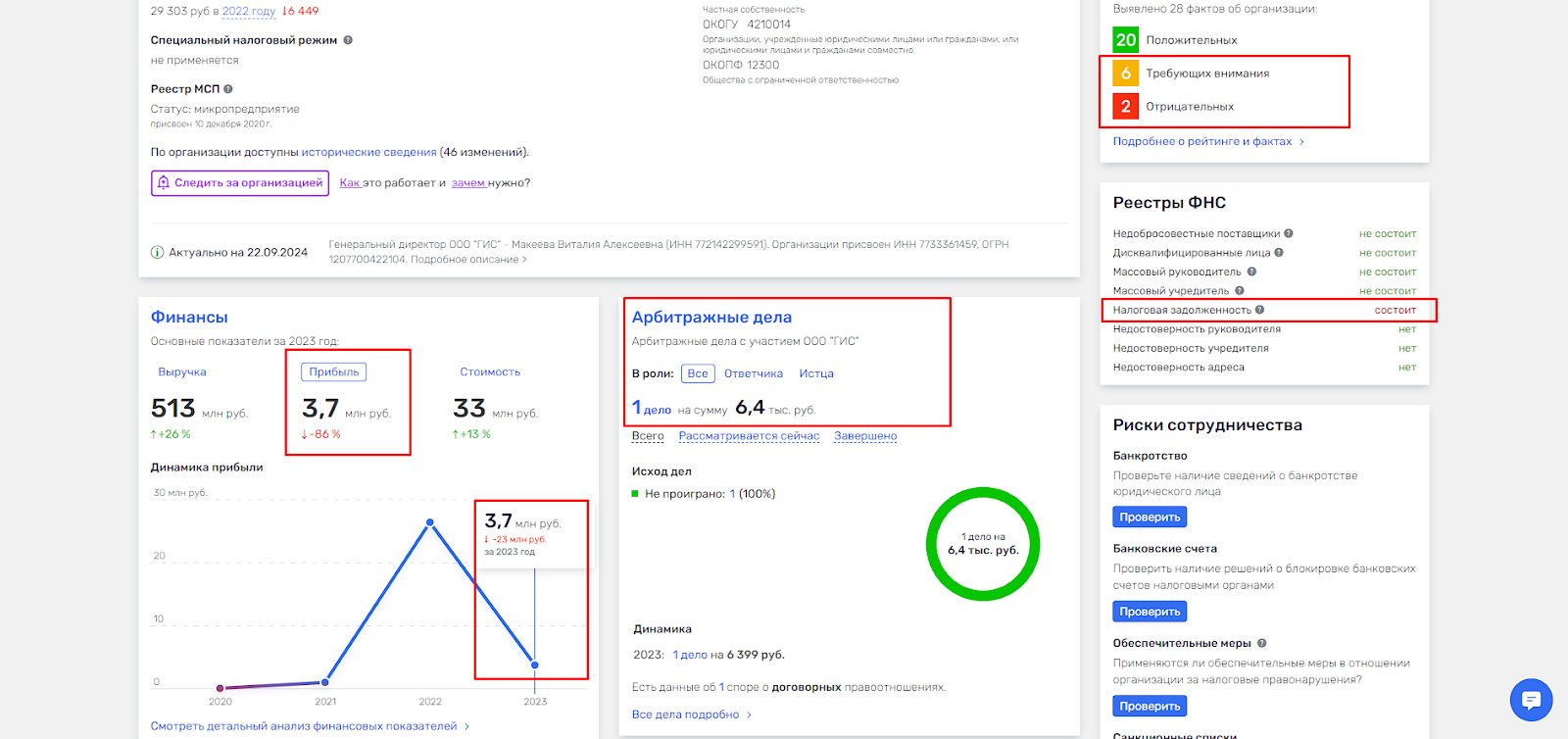Click help icon beside Массовый руководитель
The width and height of the screenshot is (1568, 739).
coord(1251,271)
